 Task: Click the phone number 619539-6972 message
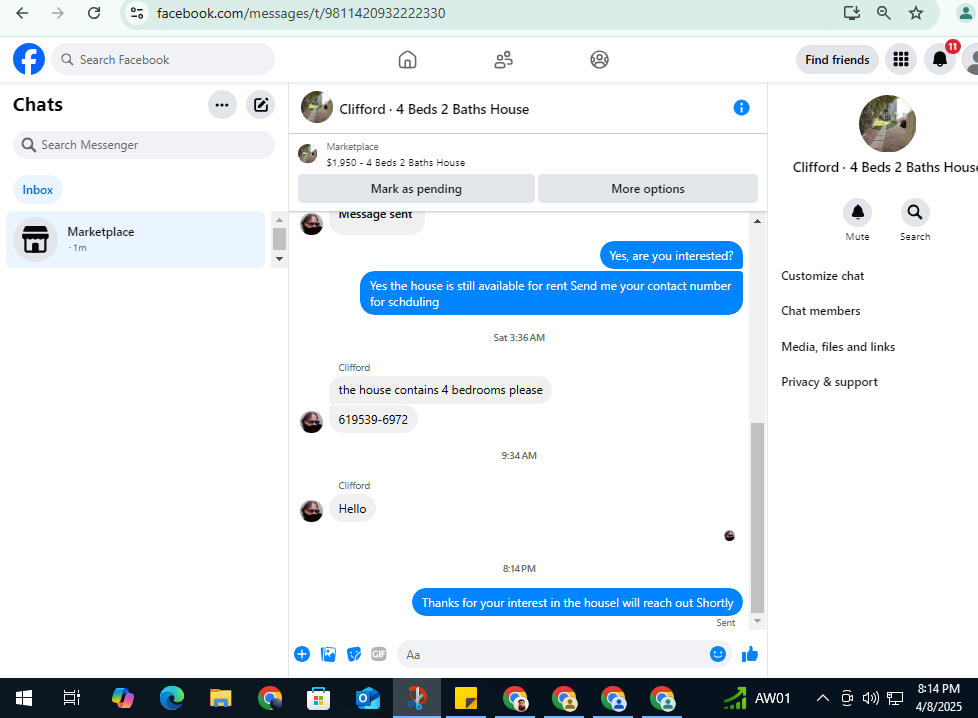pos(373,419)
